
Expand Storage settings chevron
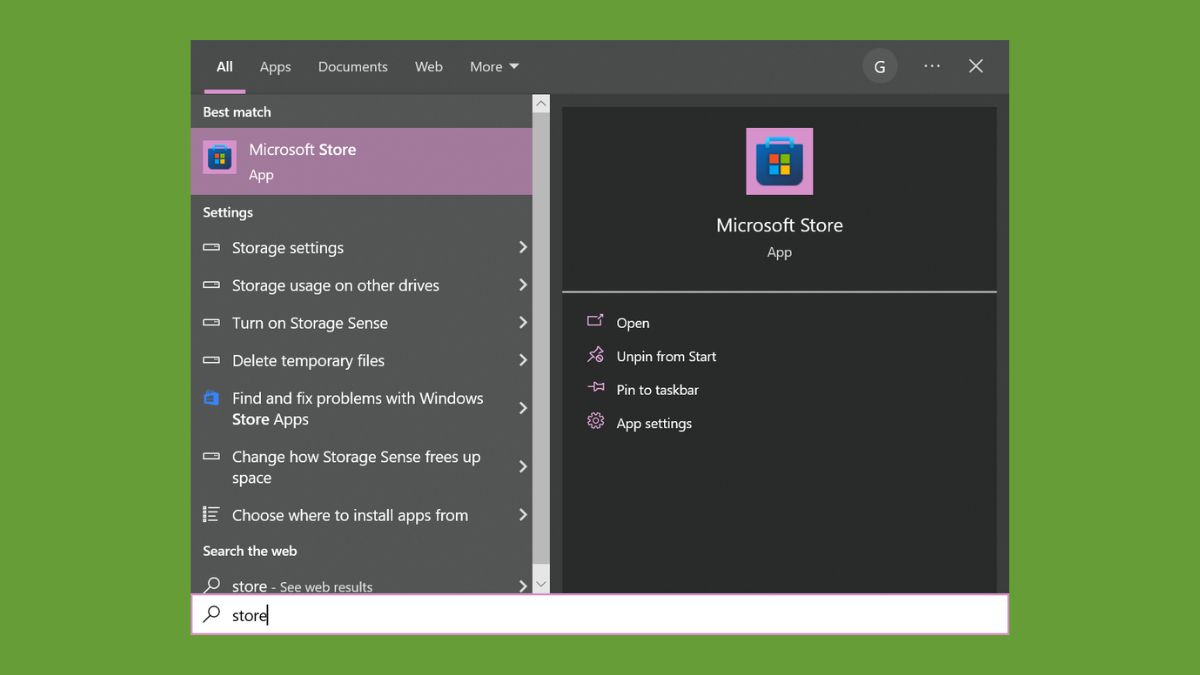coord(522,247)
